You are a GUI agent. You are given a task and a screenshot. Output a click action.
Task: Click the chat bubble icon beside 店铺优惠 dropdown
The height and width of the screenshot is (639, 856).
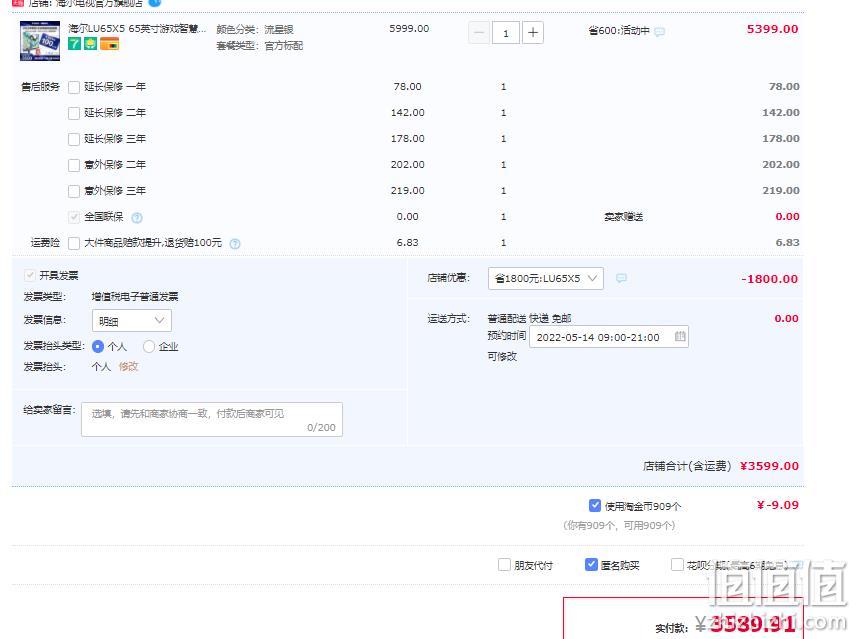pyautogui.click(x=621, y=278)
